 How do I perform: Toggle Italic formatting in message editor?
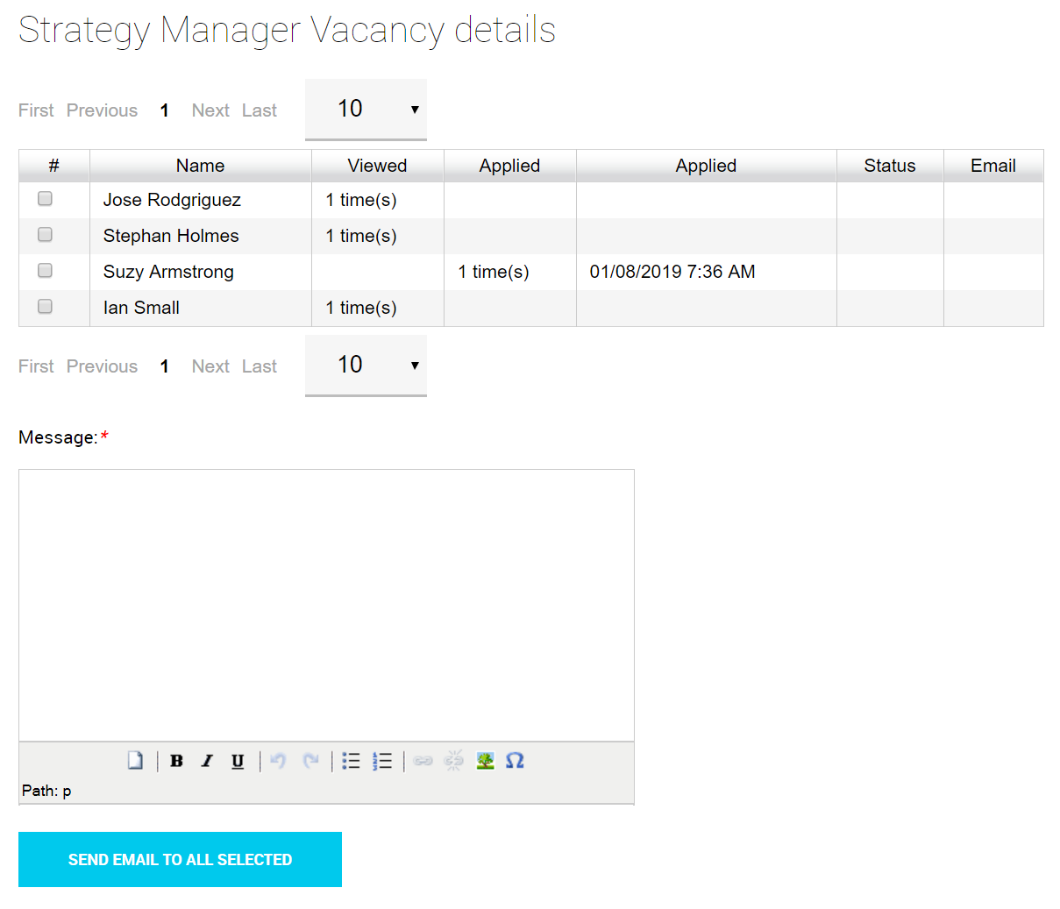(x=207, y=760)
